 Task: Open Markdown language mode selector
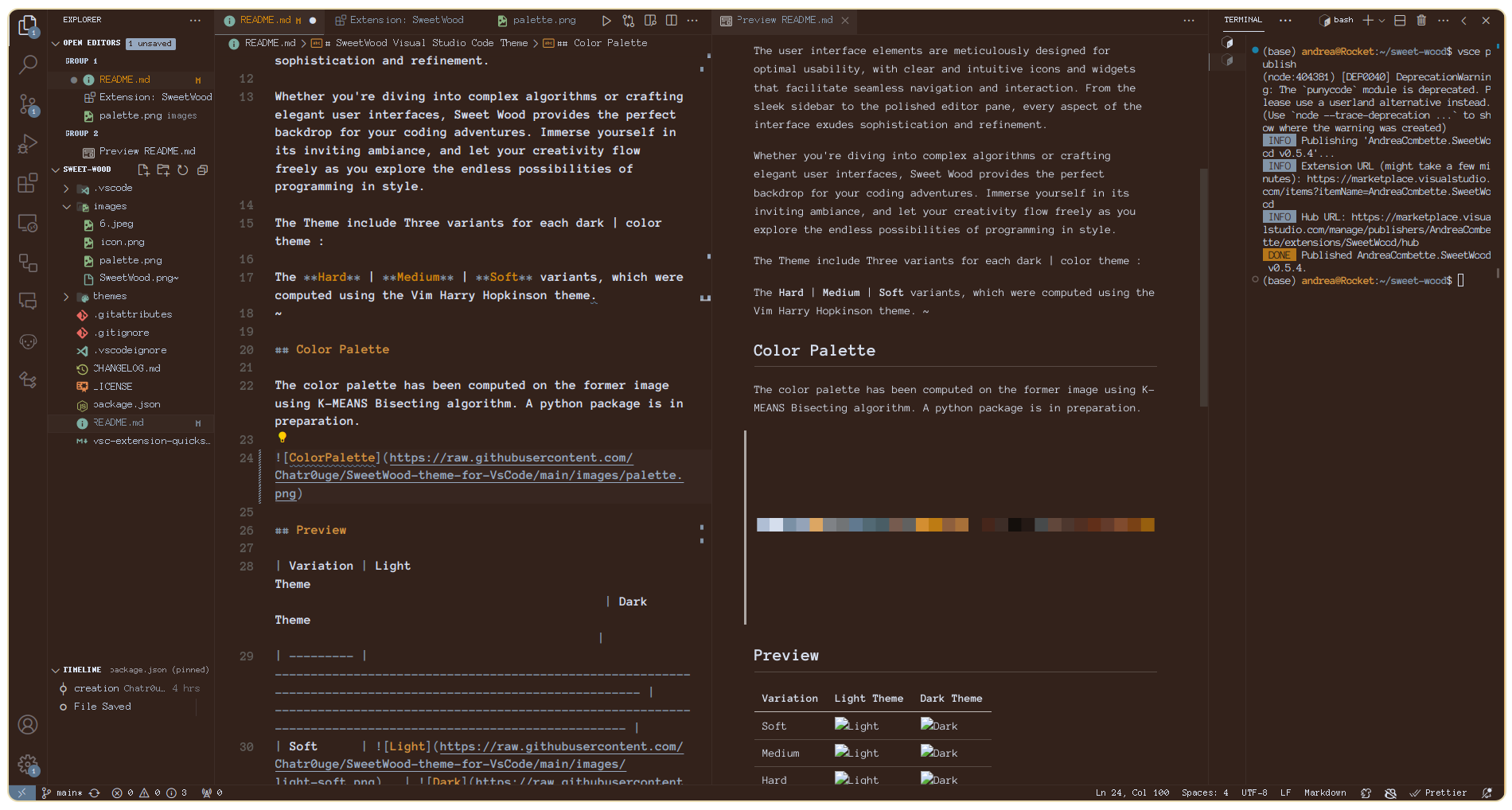(x=1325, y=793)
